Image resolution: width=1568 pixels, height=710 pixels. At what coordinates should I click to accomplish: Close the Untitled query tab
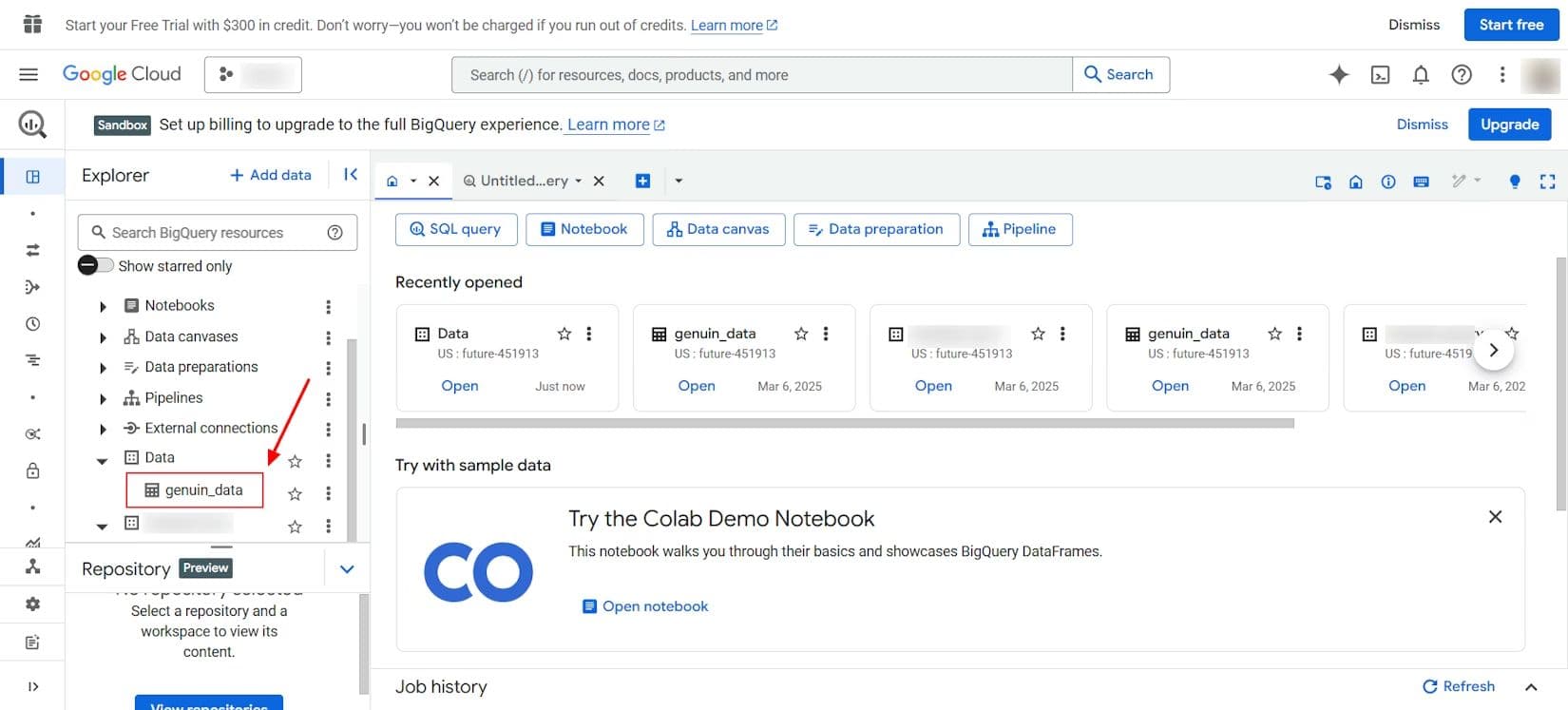[x=599, y=181]
